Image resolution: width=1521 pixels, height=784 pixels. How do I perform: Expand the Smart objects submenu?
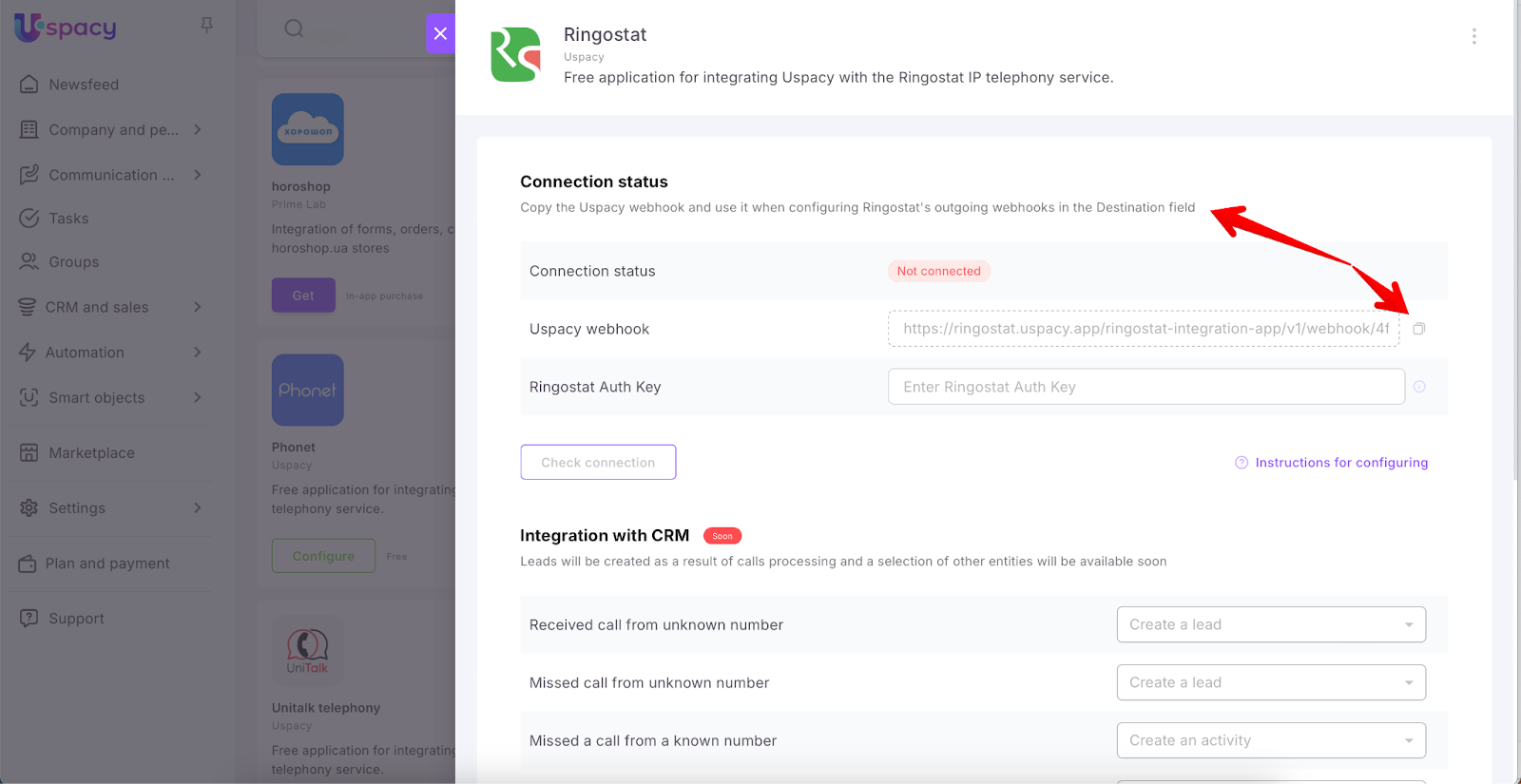pyautogui.click(x=198, y=397)
